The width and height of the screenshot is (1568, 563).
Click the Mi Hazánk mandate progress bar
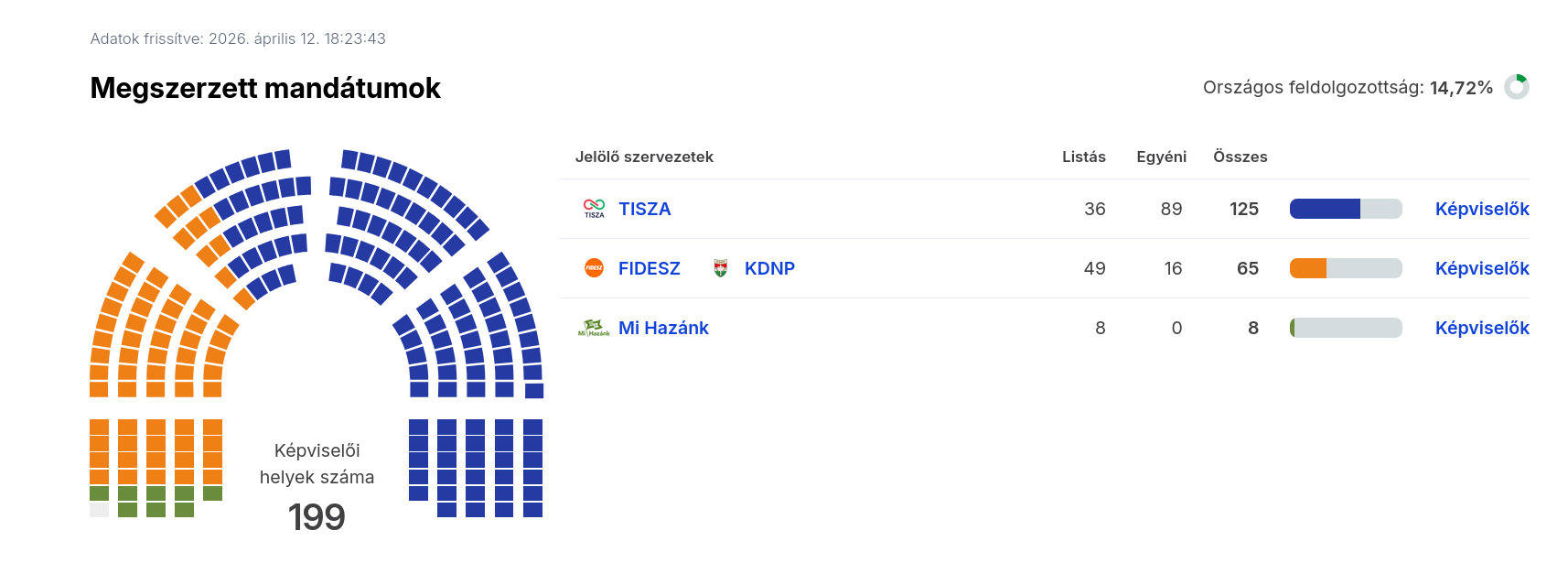(x=1345, y=328)
